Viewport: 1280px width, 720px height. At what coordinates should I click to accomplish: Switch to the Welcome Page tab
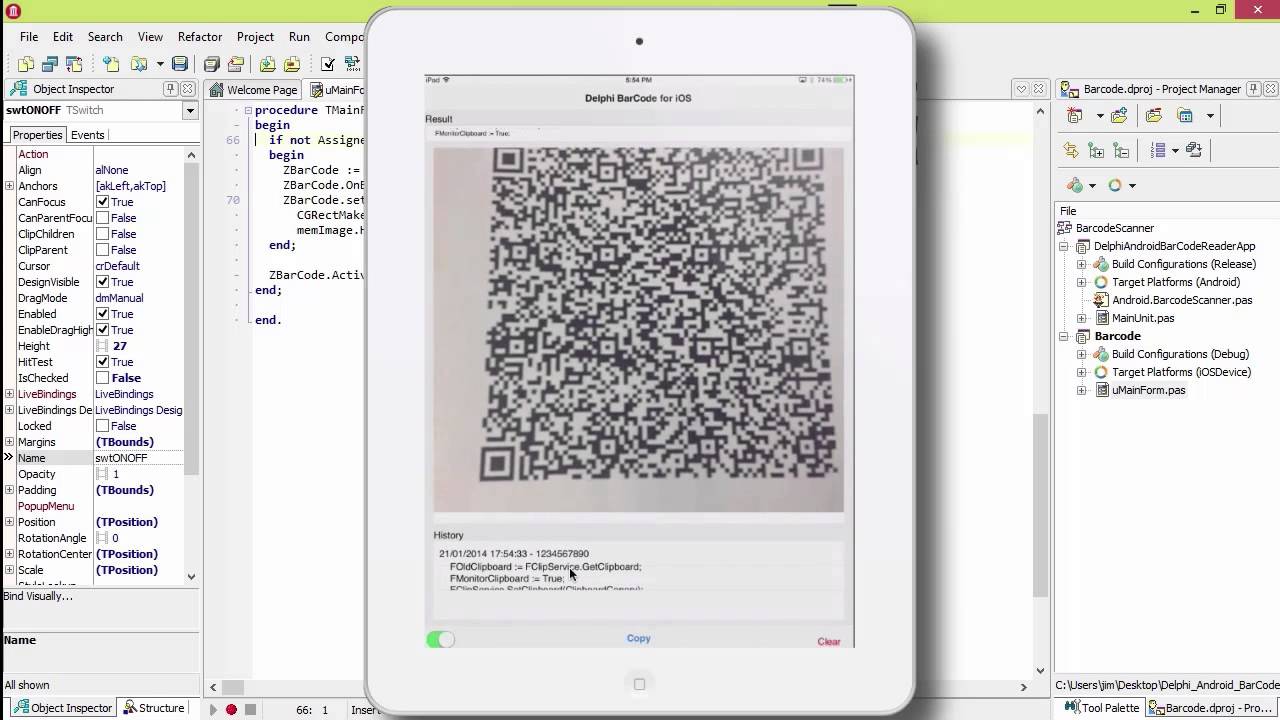point(254,90)
